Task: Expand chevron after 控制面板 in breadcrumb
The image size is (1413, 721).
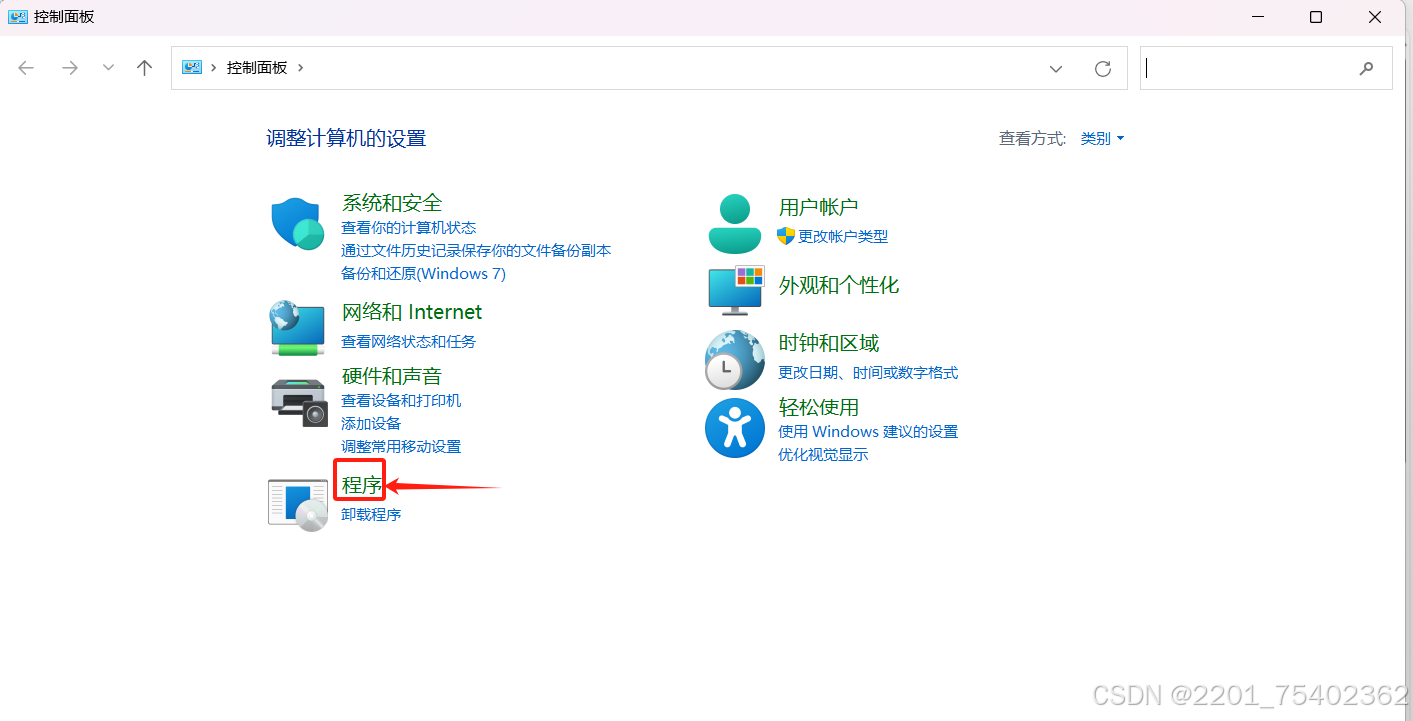Action: [x=300, y=68]
